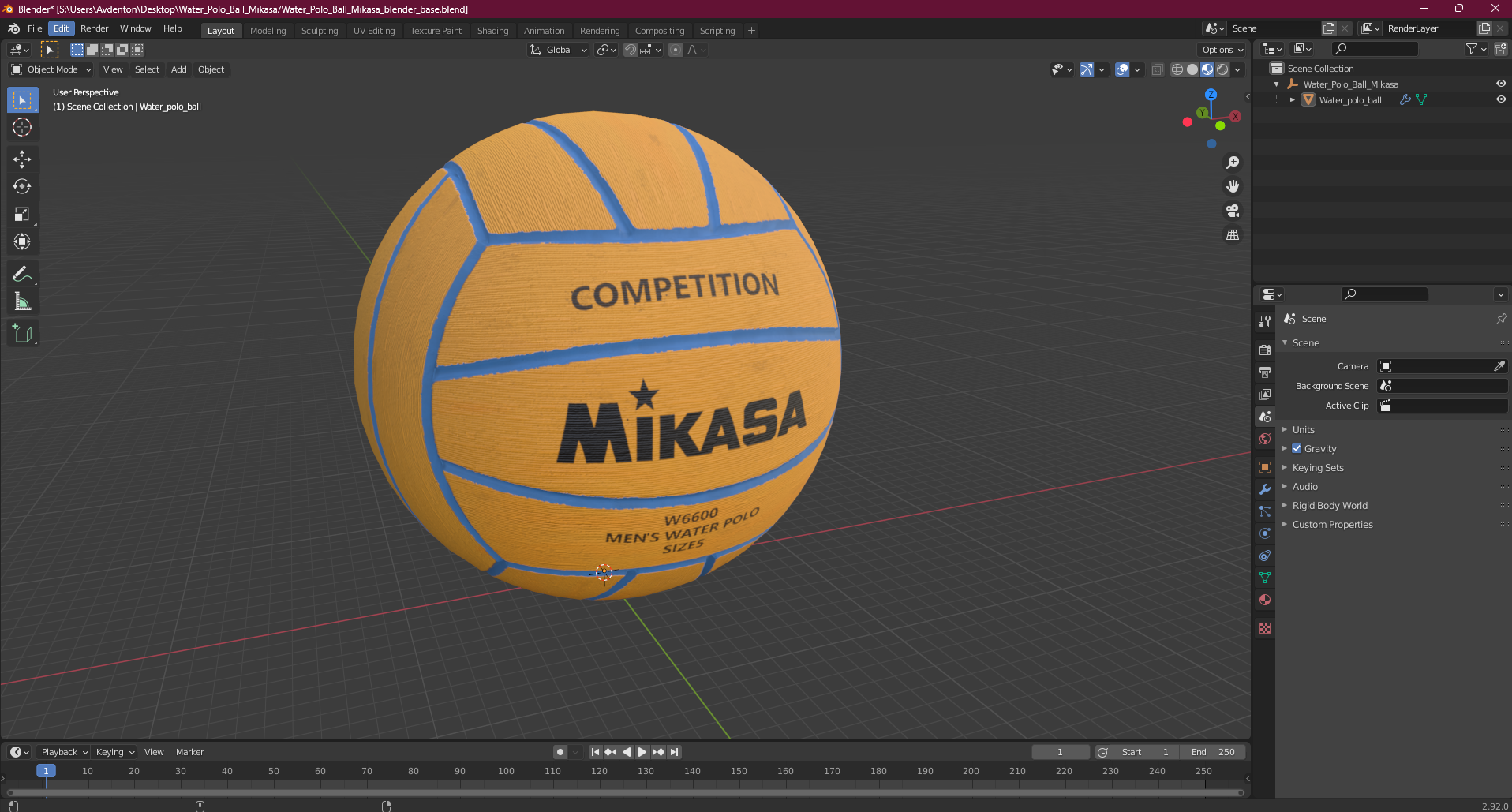This screenshot has width=1512, height=812.
Task: Open the Tool properties tab
Action: [1265, 322]
